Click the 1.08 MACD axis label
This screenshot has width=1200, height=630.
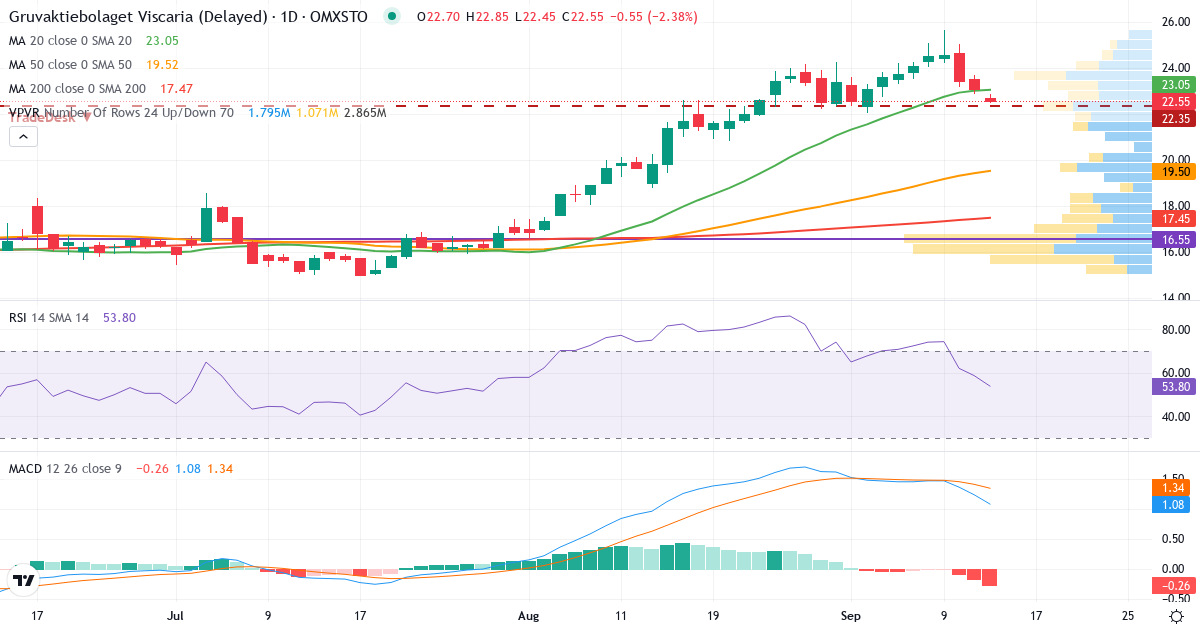(1174, 504)
